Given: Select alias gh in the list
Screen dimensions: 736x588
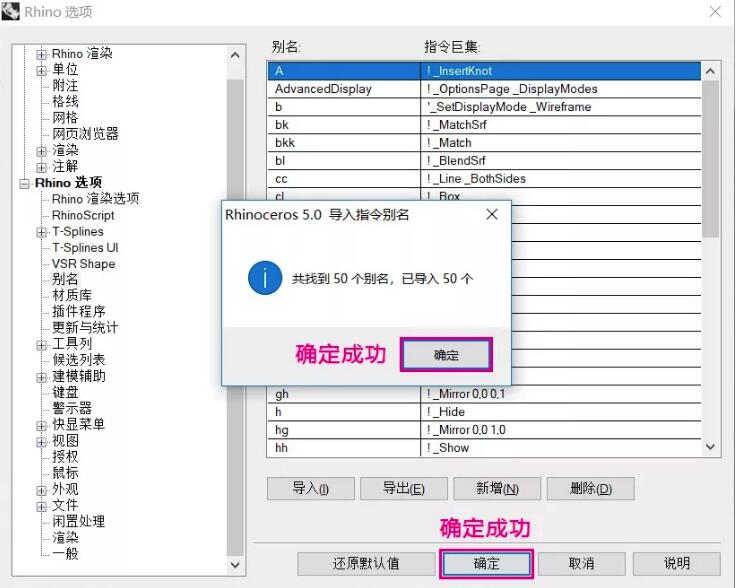Looking at the screenshot, I should point(484,394).
